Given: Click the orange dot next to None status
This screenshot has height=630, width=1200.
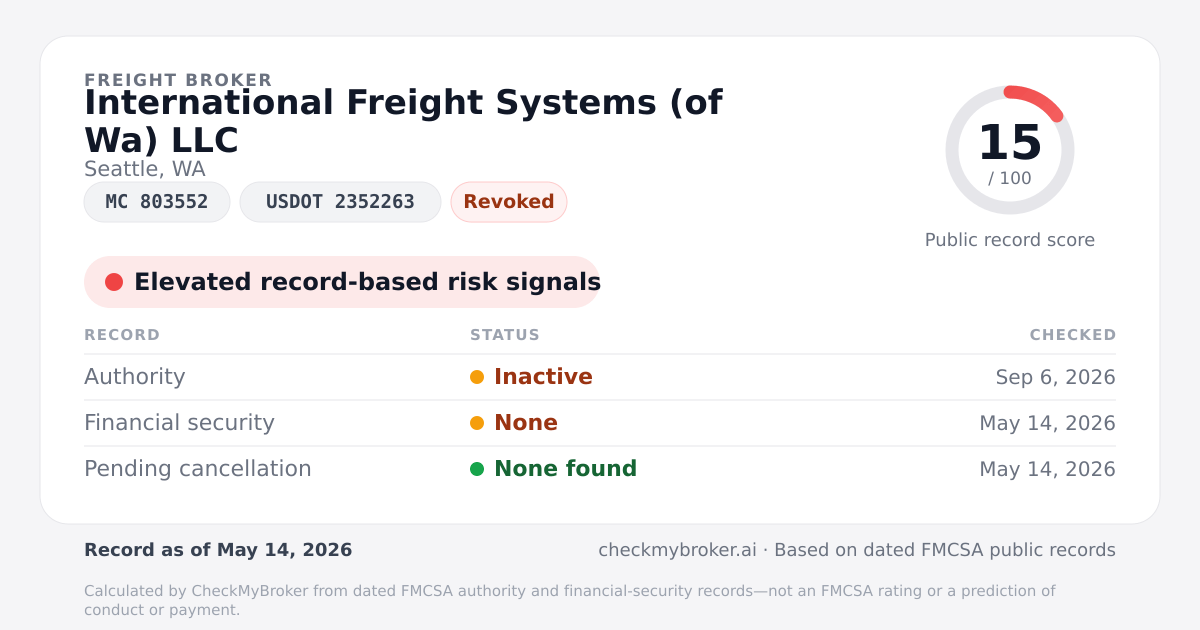Looking at the screenshot, I should coord(477,423).
